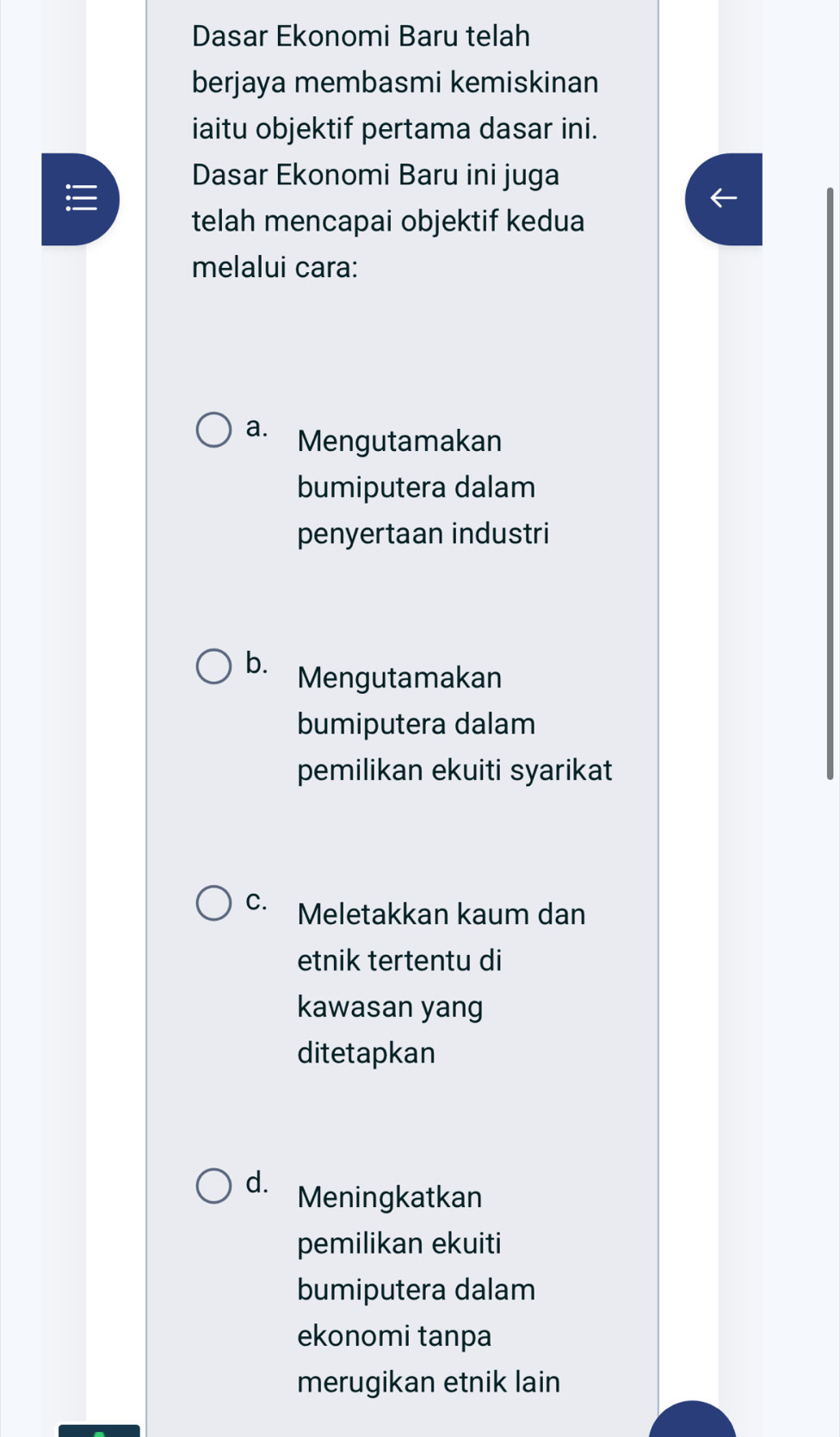Click answer text "penyertaan industri"

423,534
